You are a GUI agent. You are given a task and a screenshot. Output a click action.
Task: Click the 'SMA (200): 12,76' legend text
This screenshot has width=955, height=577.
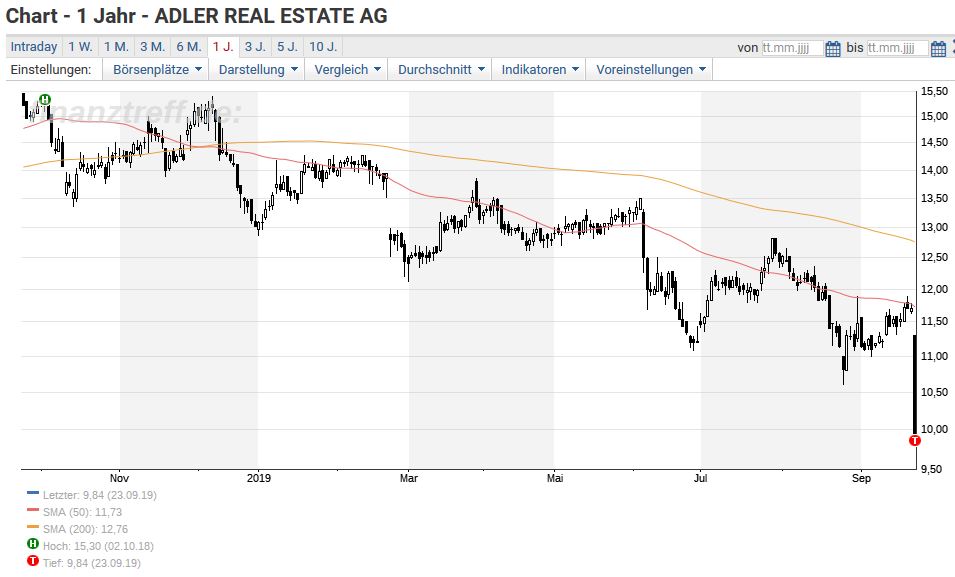click(x=85, y=529)
